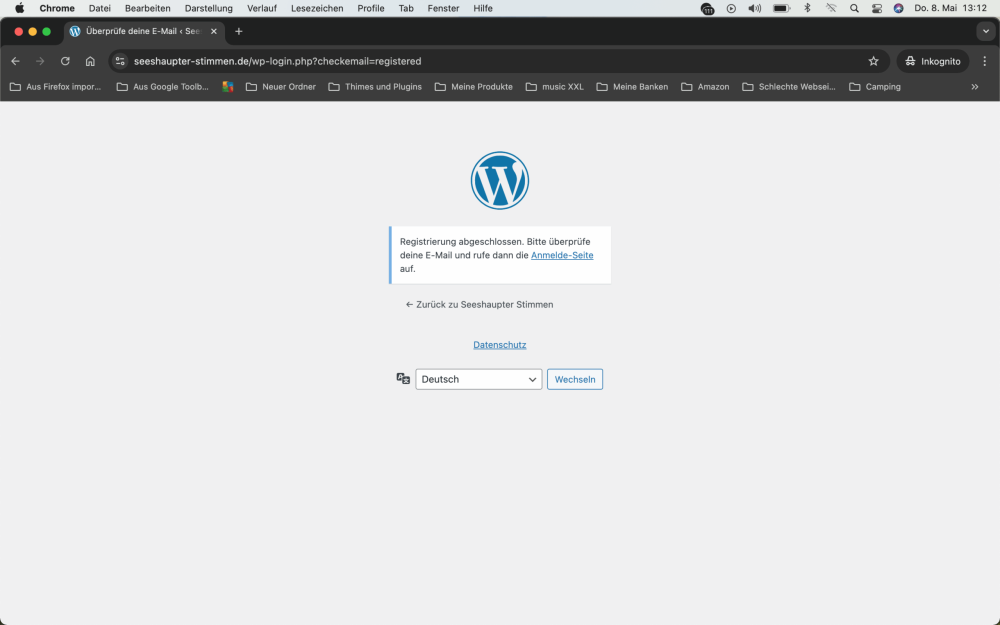Open the Neuer Ordner bookmarks folder
This screenshot has height=625, width=1000.
point(281,87)
